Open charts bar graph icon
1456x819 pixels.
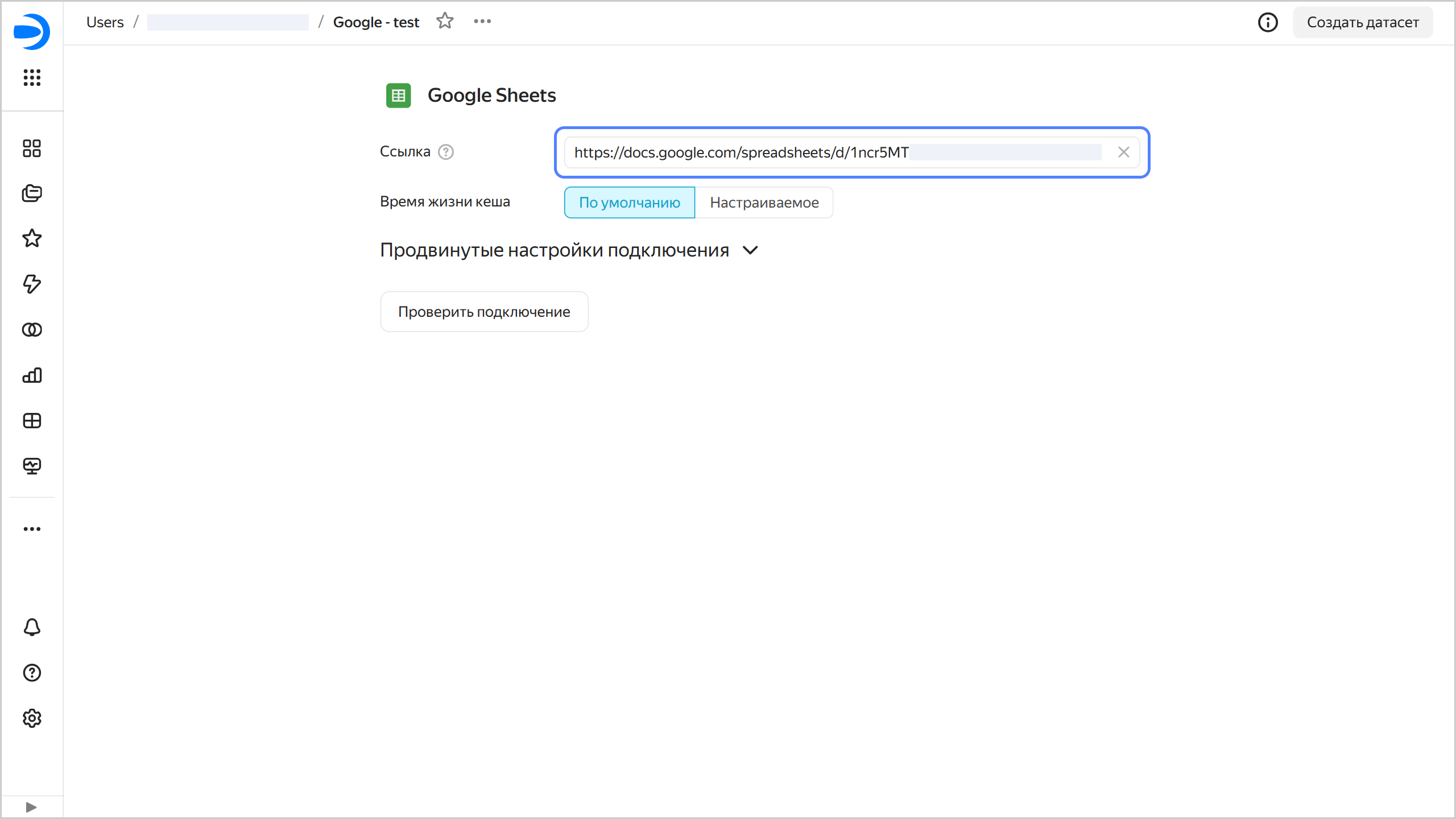tap(32, 375)
